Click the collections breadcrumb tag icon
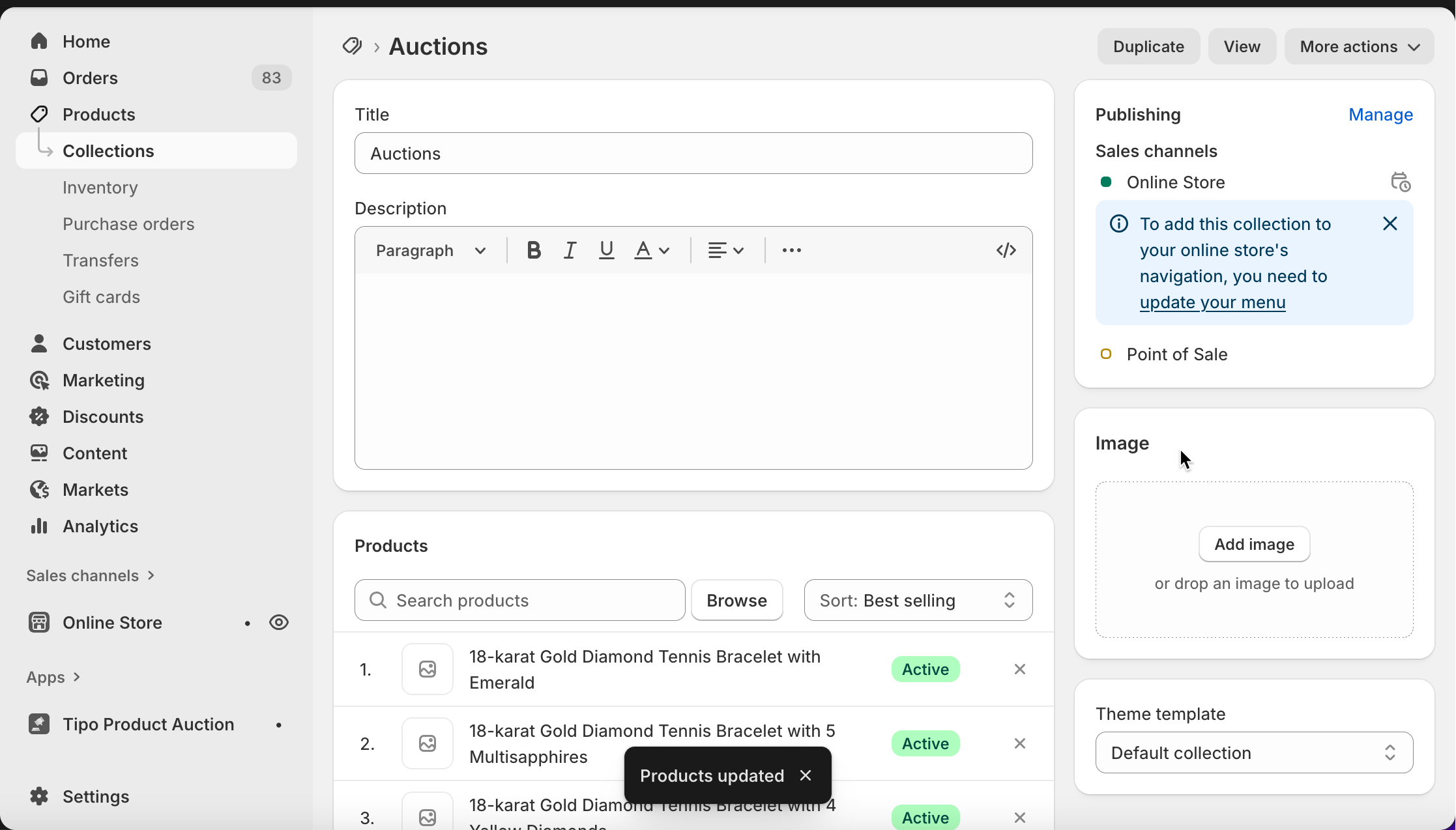 click(352, 46)
